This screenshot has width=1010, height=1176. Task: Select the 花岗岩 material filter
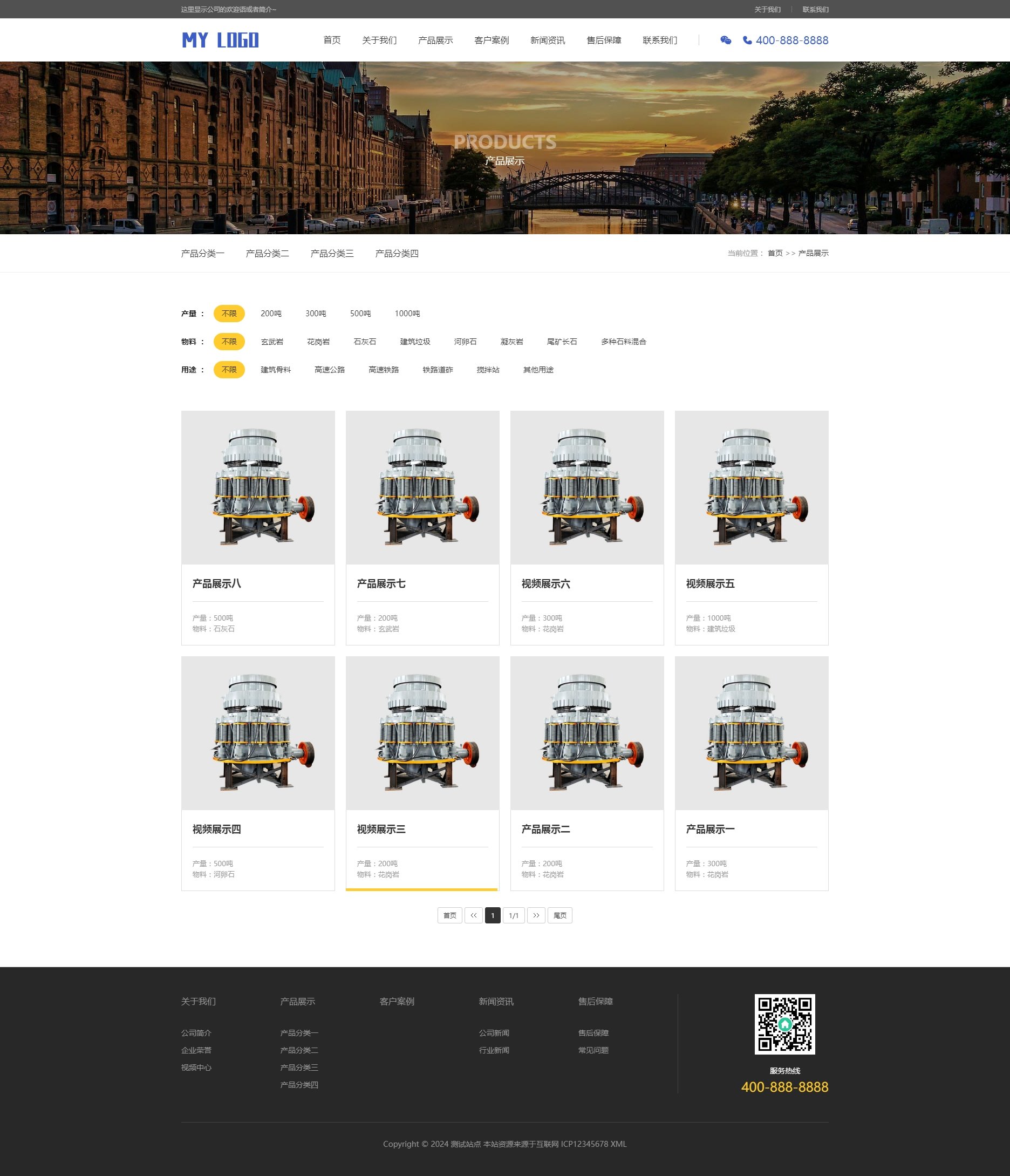tap(318, 342)
